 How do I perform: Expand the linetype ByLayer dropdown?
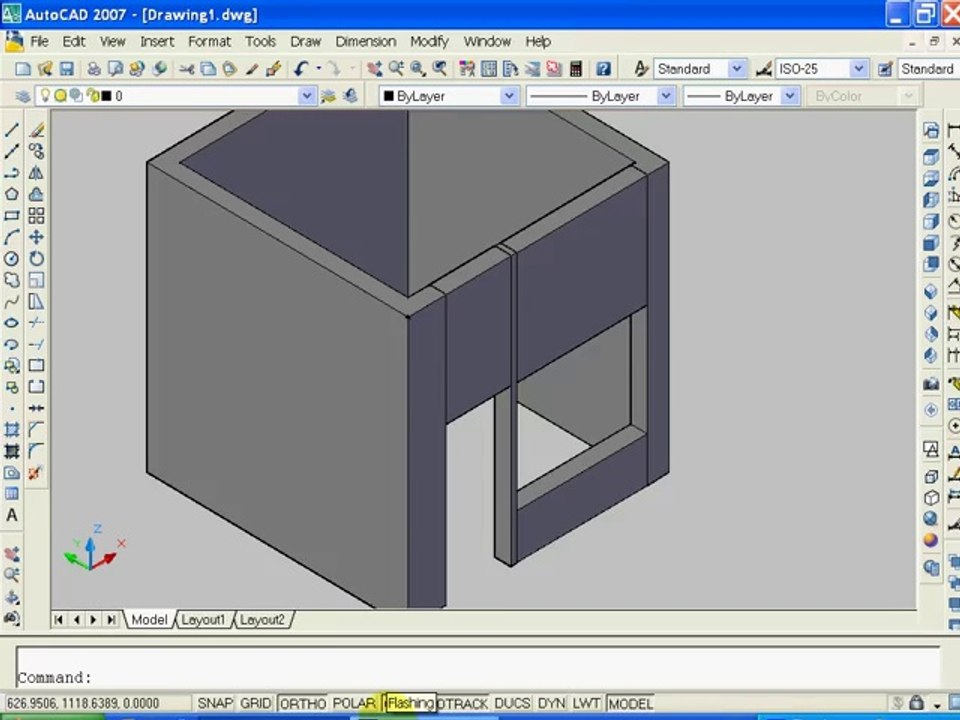666,96
